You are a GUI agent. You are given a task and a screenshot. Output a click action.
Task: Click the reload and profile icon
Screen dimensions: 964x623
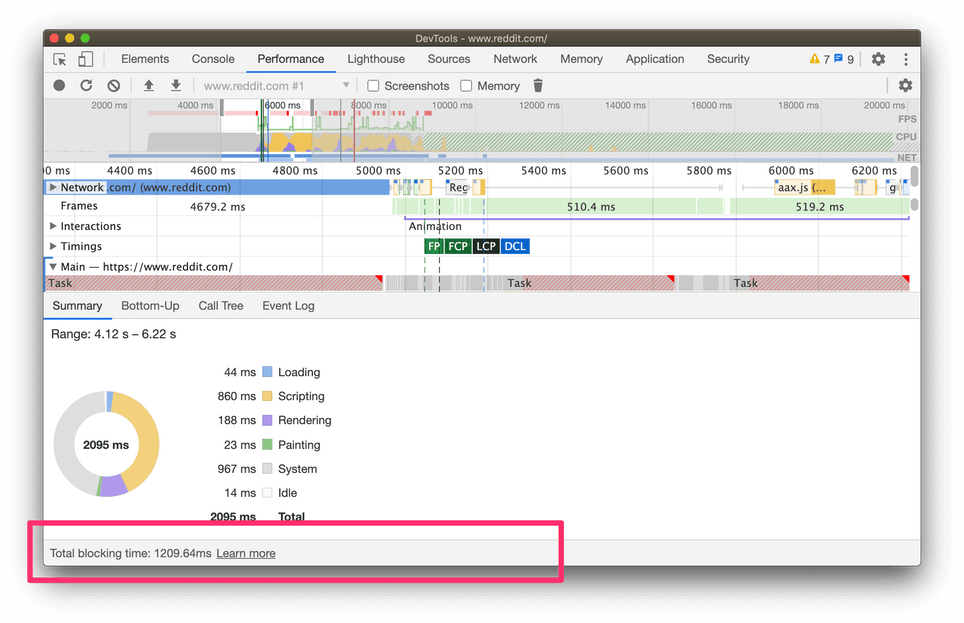click(86, 86)
